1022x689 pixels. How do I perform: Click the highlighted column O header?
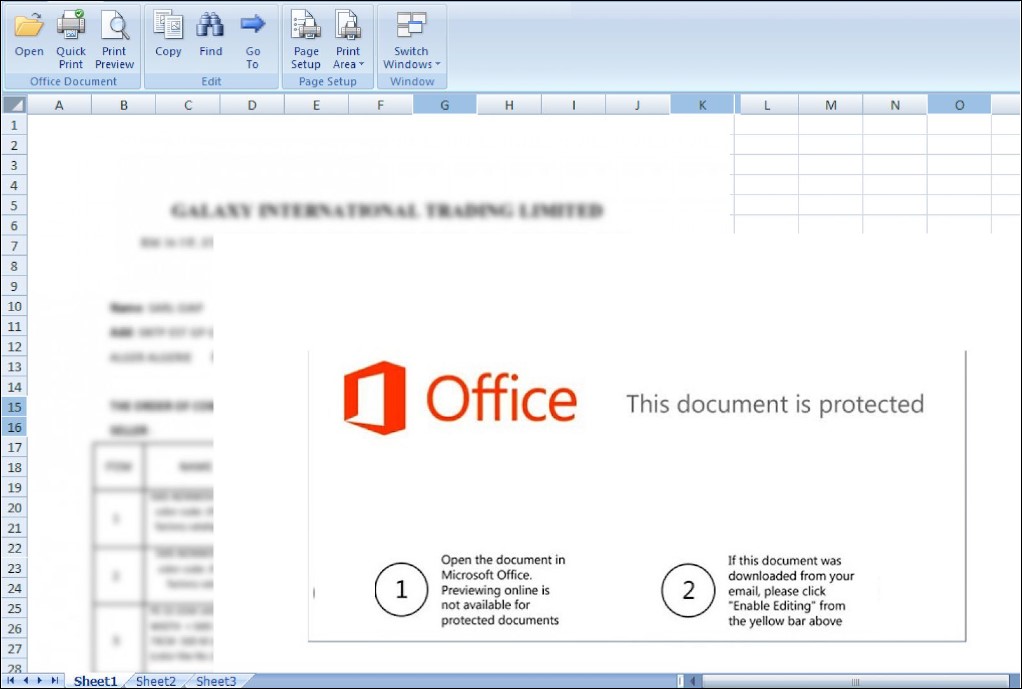click(959, 105)
